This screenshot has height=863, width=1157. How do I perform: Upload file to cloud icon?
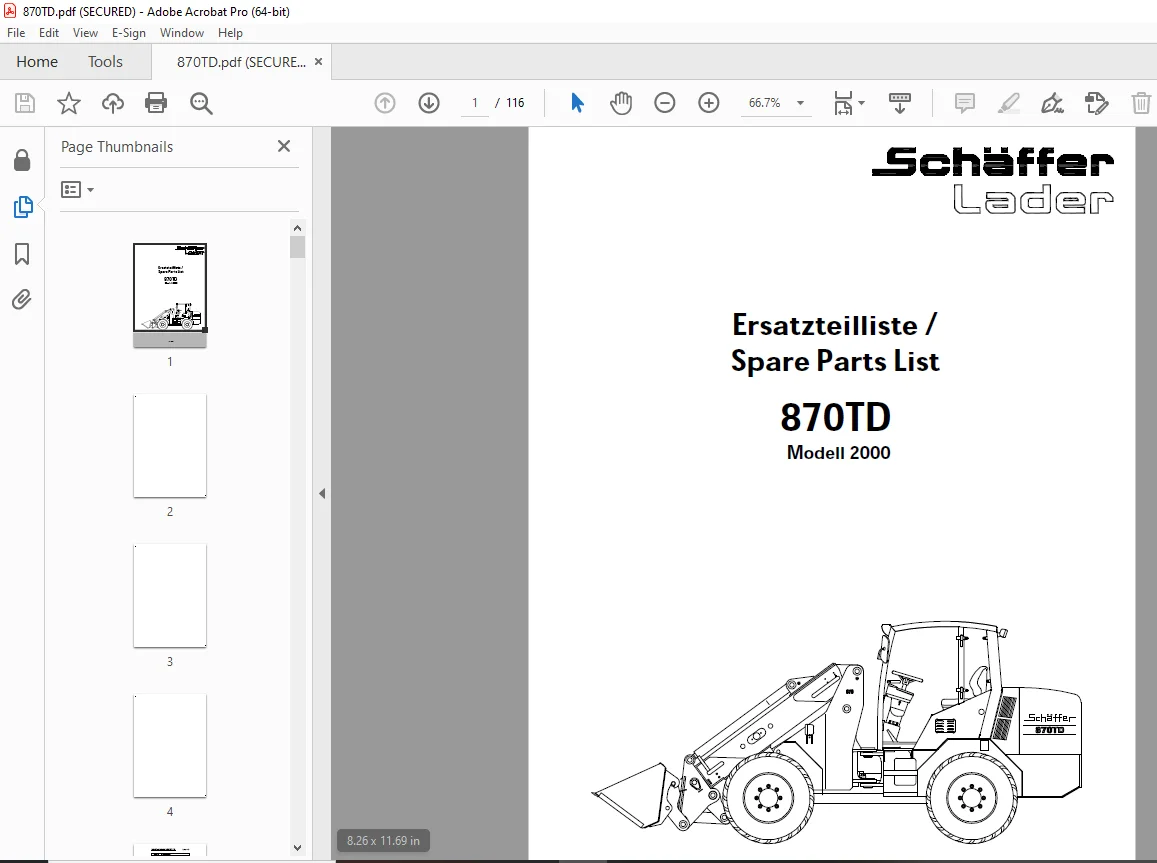[113, 103]
